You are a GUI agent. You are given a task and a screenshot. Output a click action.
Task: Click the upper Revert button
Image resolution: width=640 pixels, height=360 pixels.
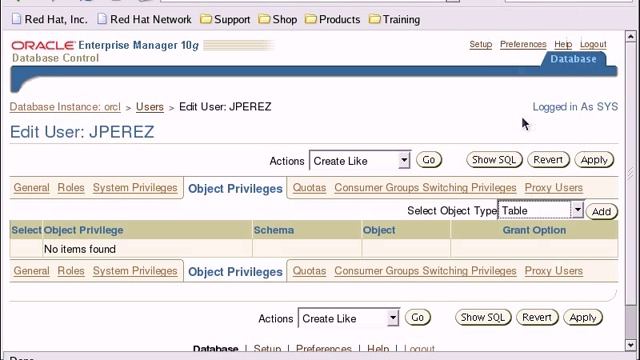pos(548,160)
